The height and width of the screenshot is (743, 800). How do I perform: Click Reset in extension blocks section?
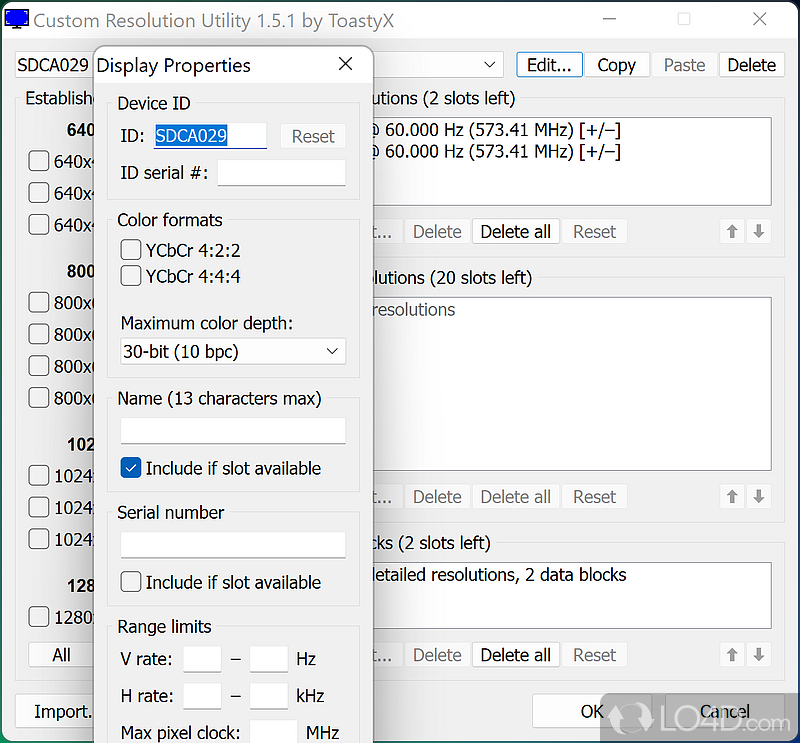(594, 655)
